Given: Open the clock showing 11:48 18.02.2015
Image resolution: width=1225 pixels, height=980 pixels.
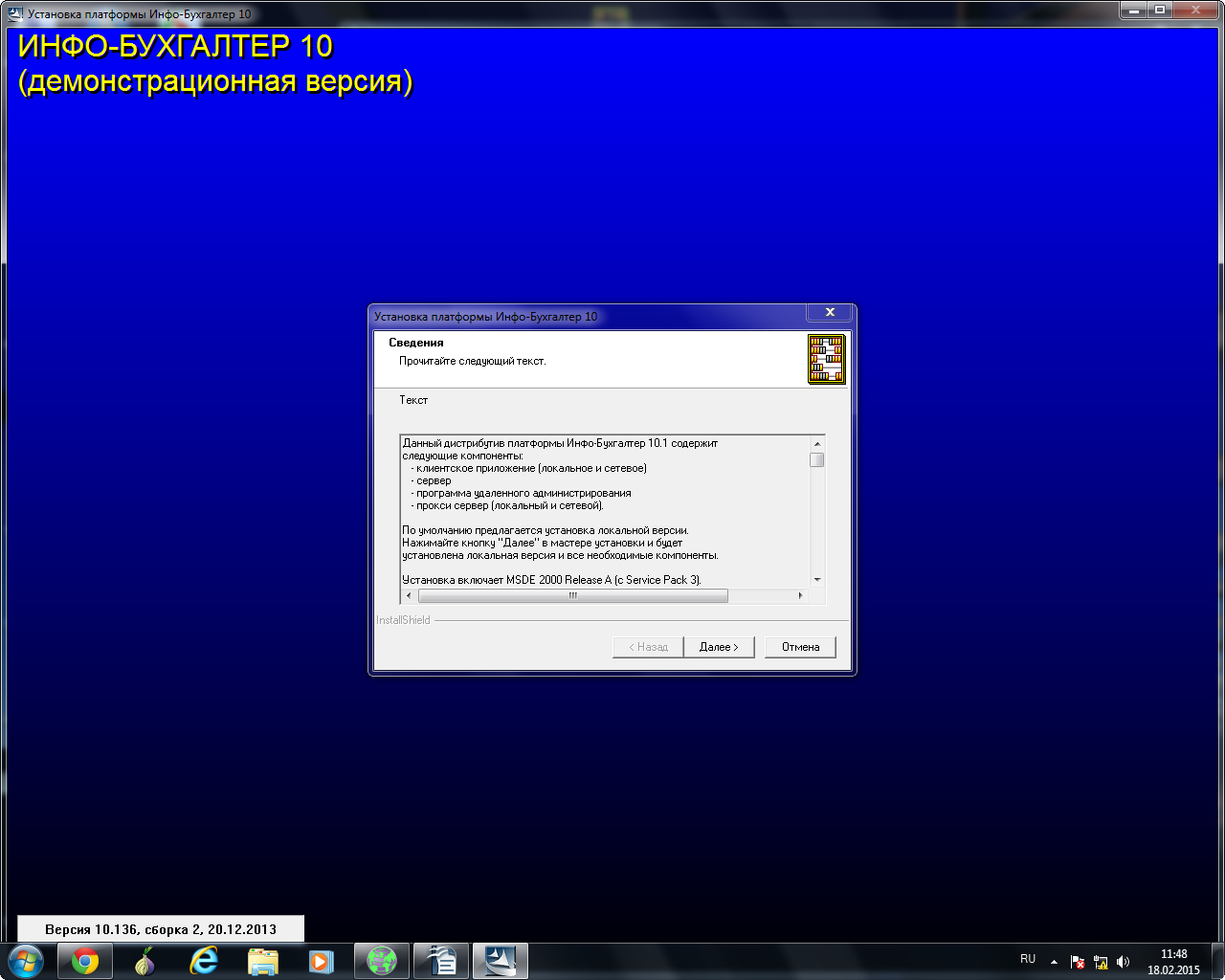Looking at the screenshot, I should [1173, 962].
